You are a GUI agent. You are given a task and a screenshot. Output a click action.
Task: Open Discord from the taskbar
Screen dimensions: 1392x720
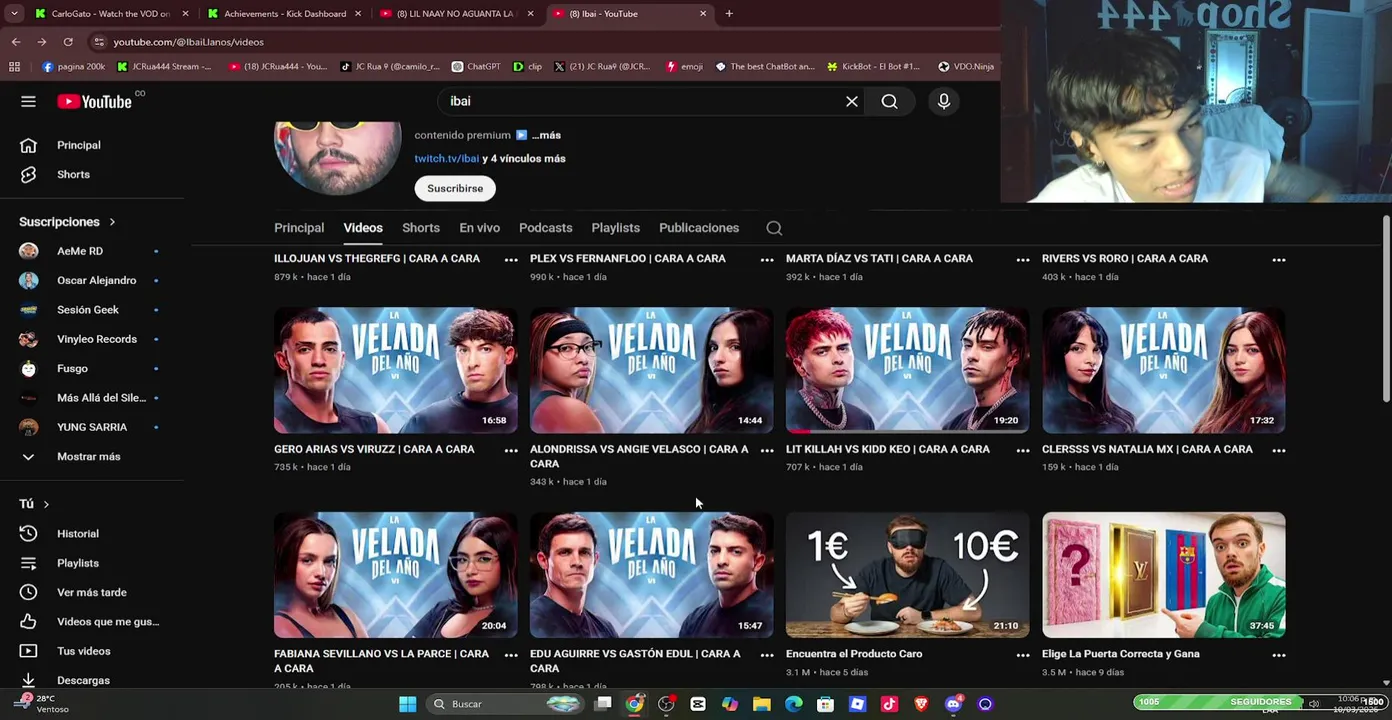tap(953, 704)
